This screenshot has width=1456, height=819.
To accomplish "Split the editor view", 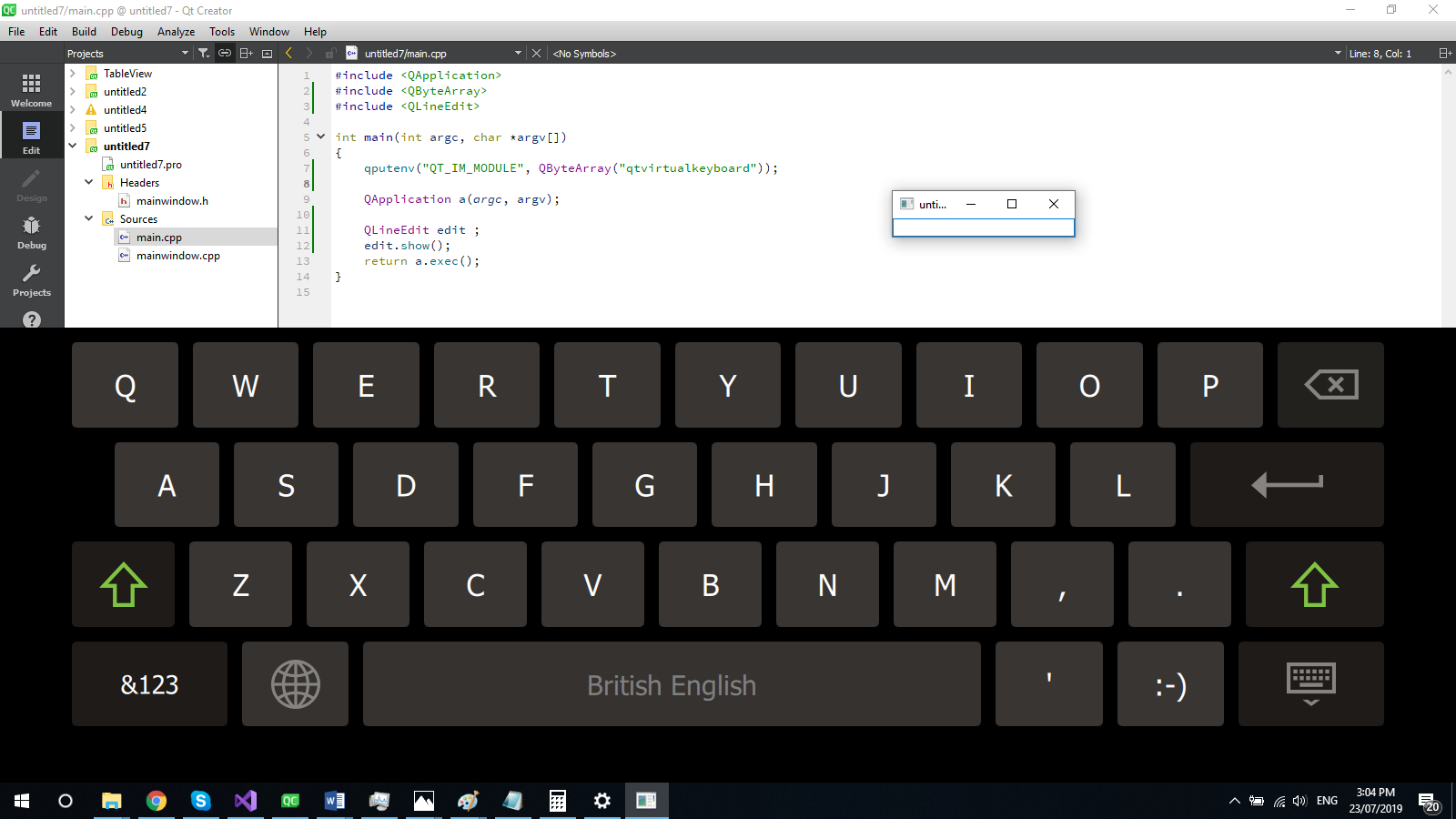I will (1444, 54).
